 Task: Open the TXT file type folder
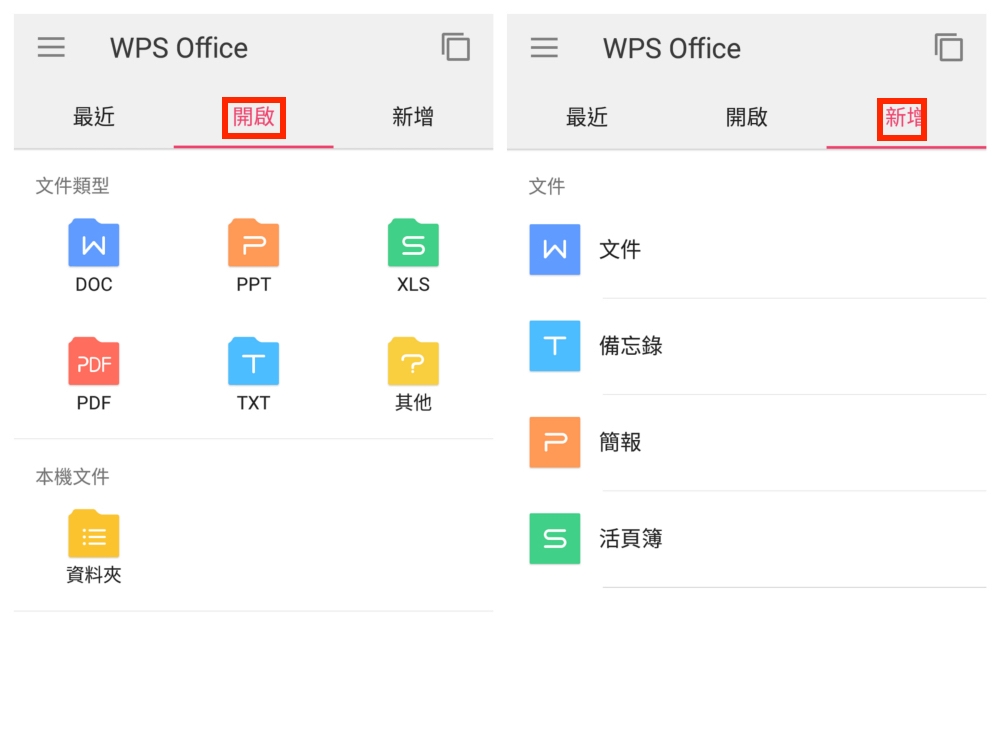(x=253, y=362)
